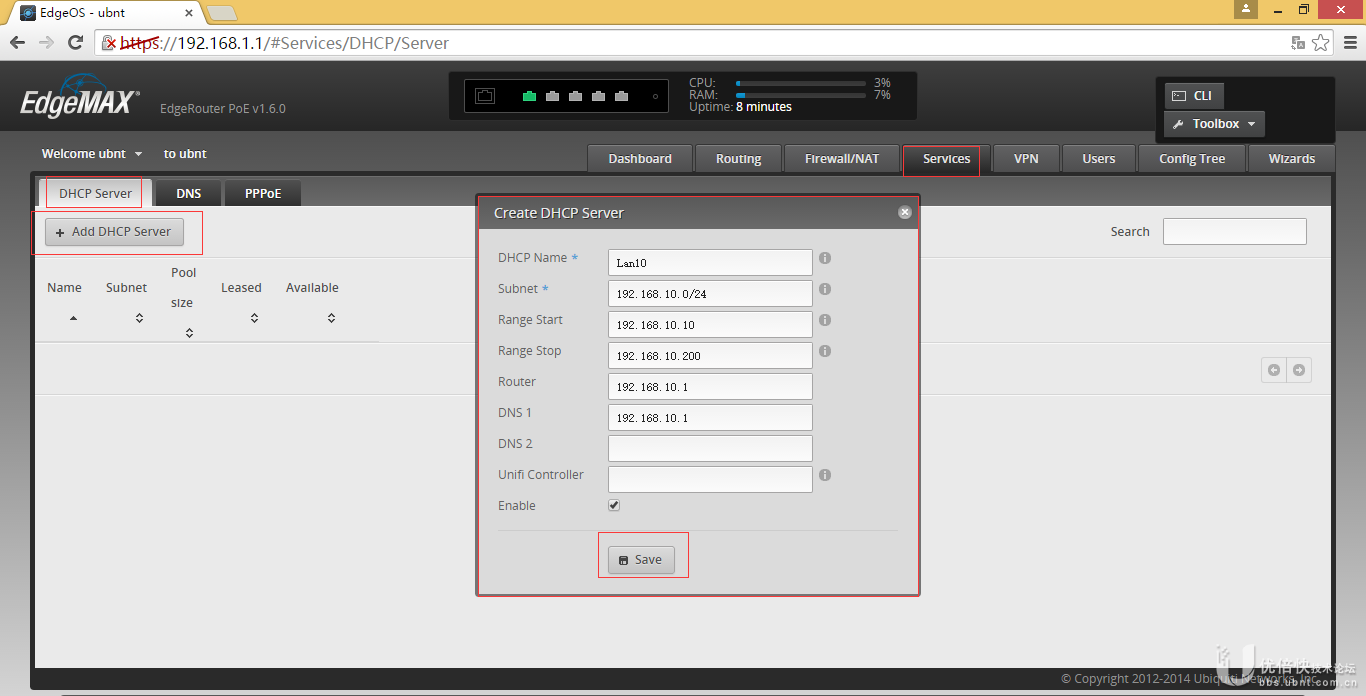The width and height of the screenshot is (1366, 696).
Task: Switch to the Firewall/NAT tab
Action: pyautogui.click(x=842, y=159)
